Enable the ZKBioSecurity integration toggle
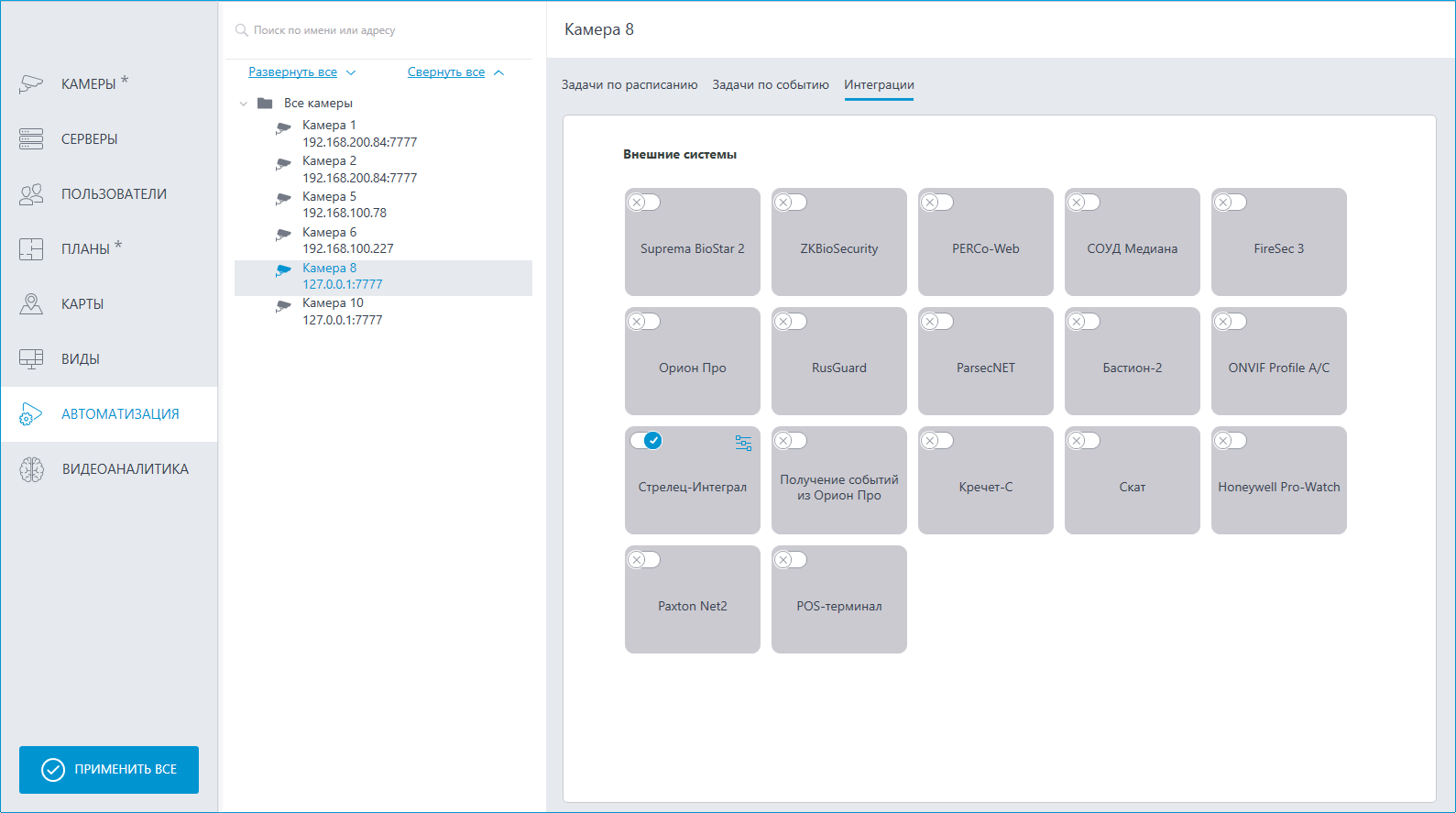The width and height of the screenshot is (1456, 813). click(790, 203)
